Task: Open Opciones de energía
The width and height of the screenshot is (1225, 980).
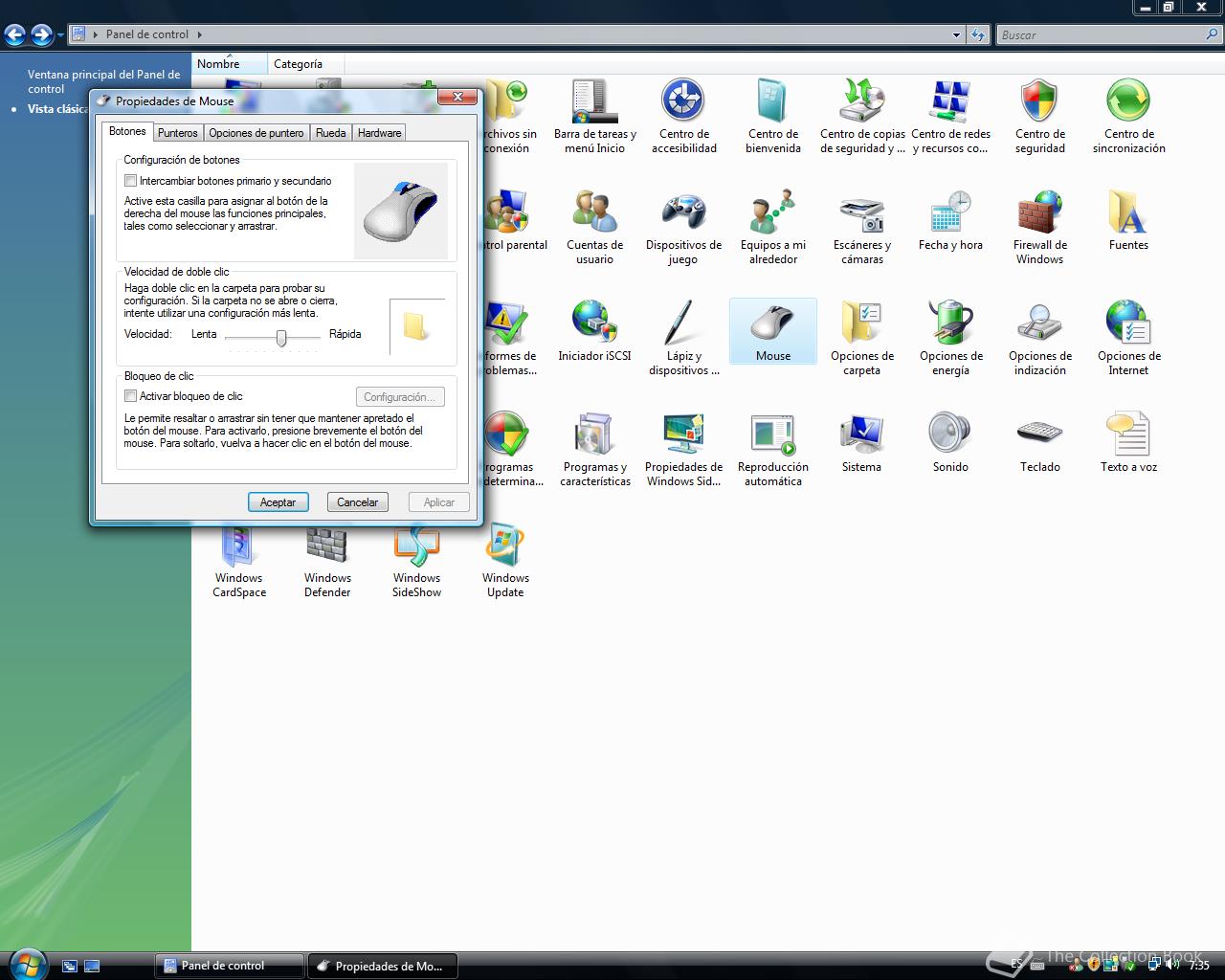Action: coord(950,338)
